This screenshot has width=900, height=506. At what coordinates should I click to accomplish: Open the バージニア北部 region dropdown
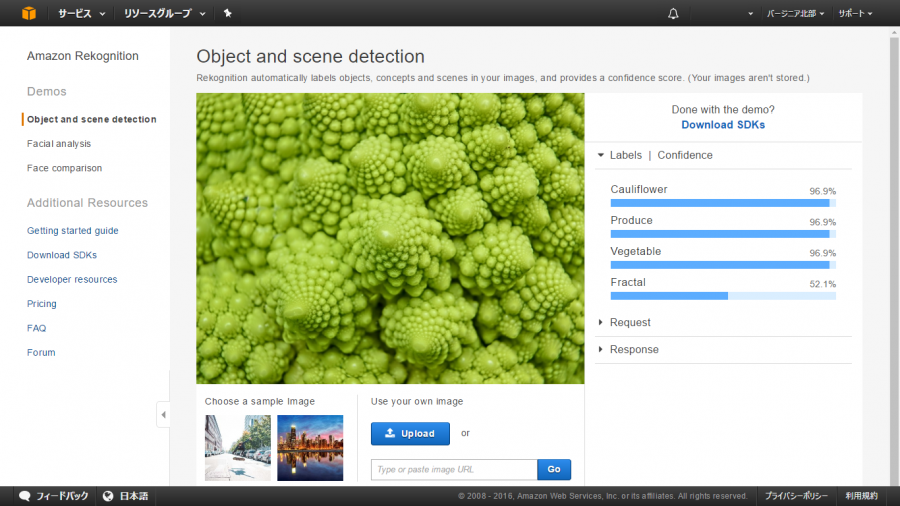pos(796,13)
